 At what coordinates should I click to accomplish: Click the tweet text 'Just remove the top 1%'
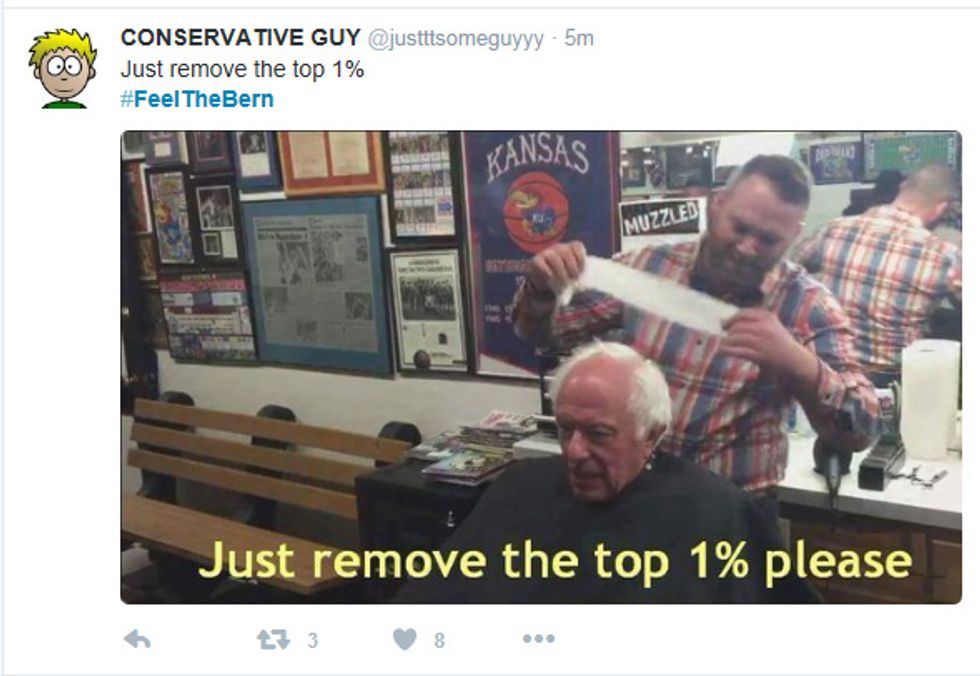point(242,69)
